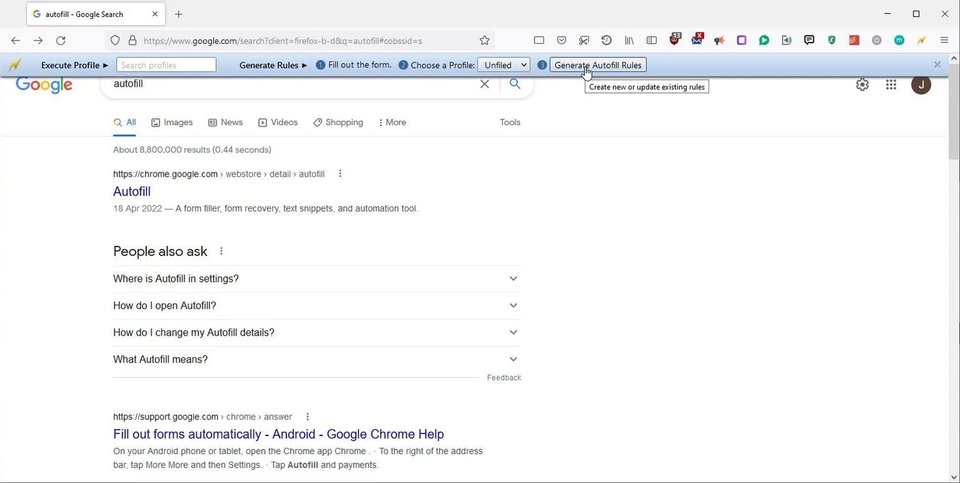
Task: Switch to the Videos tab
Action: 278,122
